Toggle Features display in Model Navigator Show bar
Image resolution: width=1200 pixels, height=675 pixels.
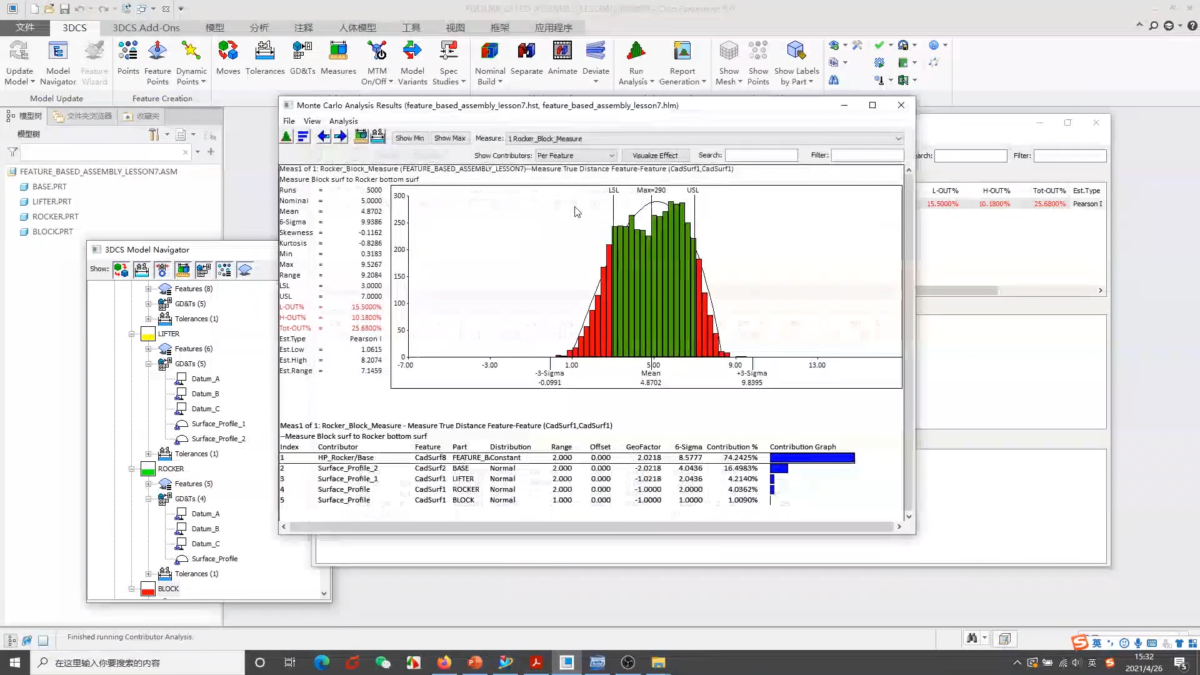click(244, 269)
